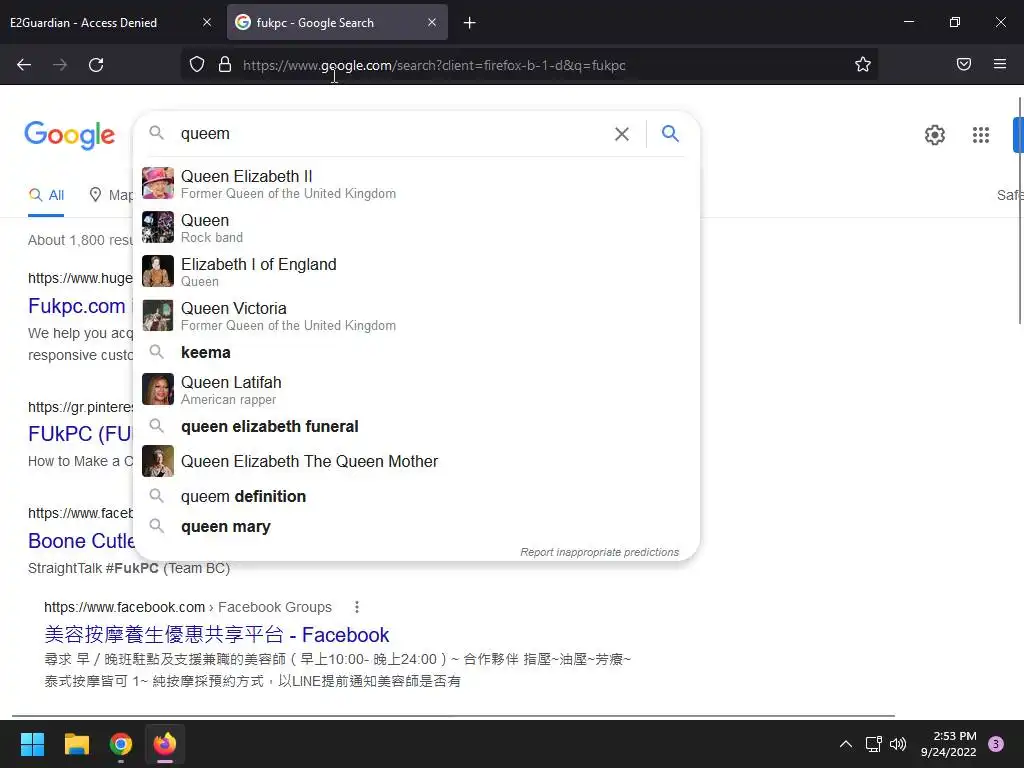Click Report inappropriate predictions link
This screenshot has width=1024, height=768.
[600, 552]
